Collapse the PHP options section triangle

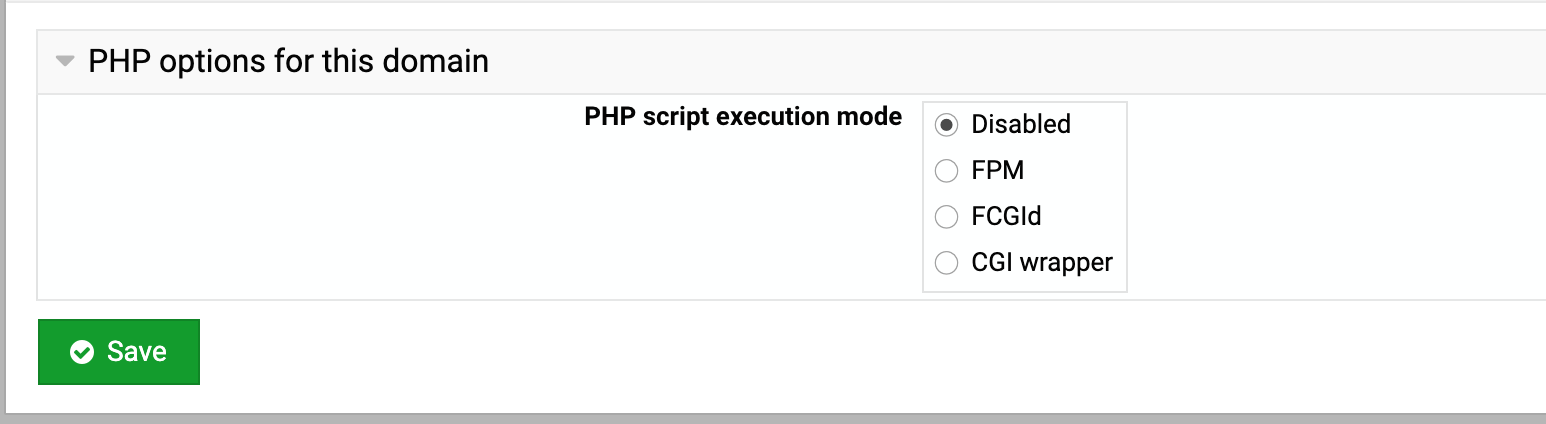65,62
